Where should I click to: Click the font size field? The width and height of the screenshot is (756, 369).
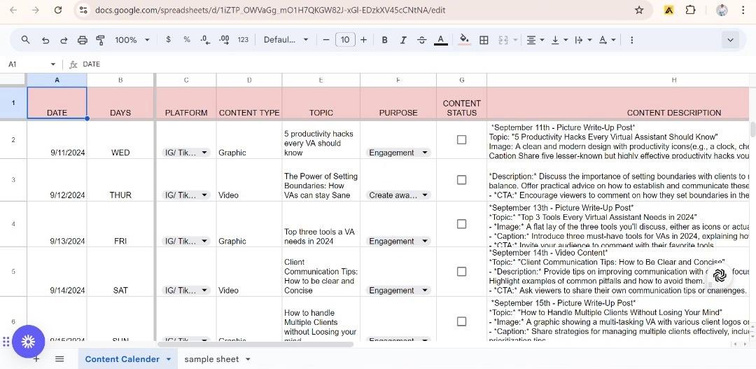click(345, 40)
